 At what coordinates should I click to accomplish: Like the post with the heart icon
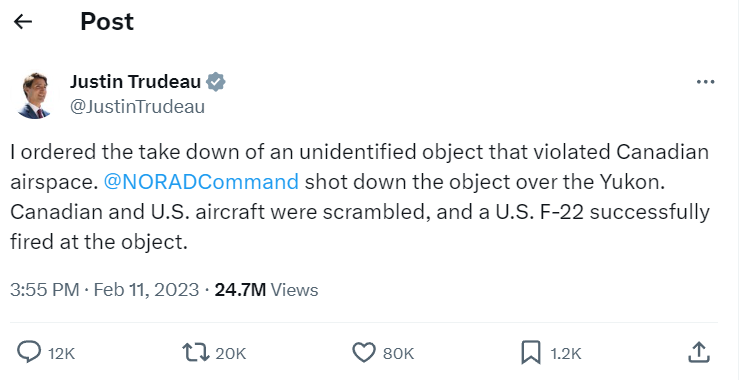364,352
